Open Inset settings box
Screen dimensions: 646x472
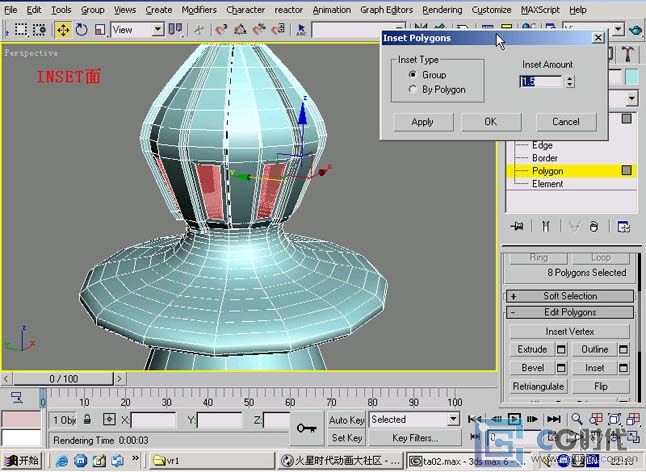pos(623,367)
